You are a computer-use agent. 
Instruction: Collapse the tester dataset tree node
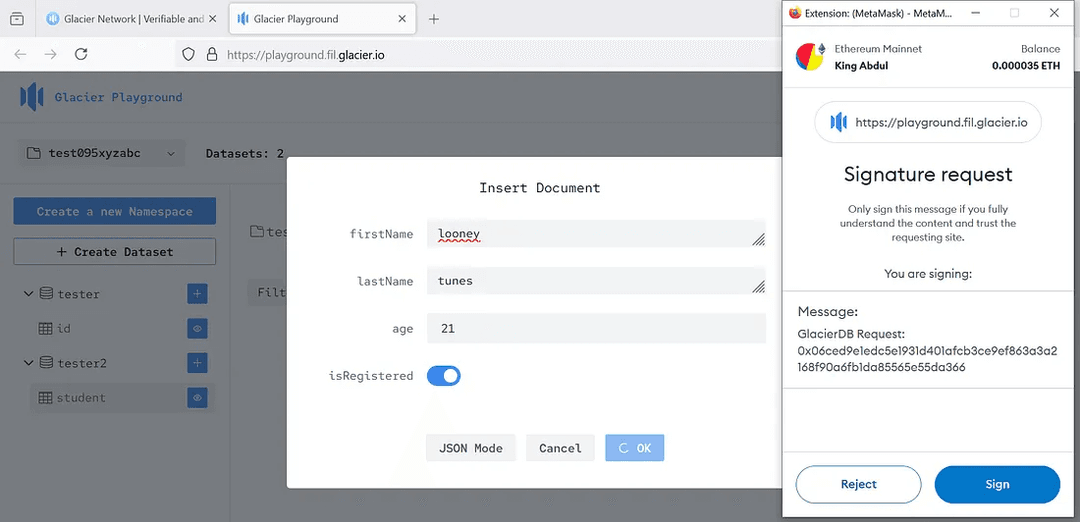pyautogui.click(x=28, y=294)
